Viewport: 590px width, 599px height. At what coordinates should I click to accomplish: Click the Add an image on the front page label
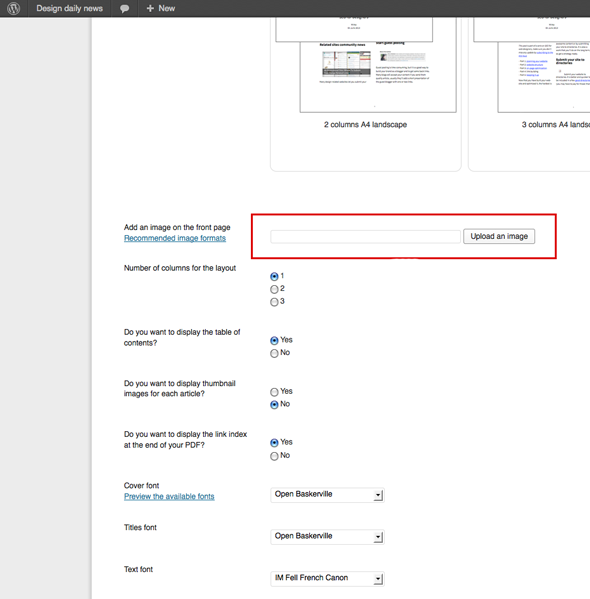click(177, 227)
